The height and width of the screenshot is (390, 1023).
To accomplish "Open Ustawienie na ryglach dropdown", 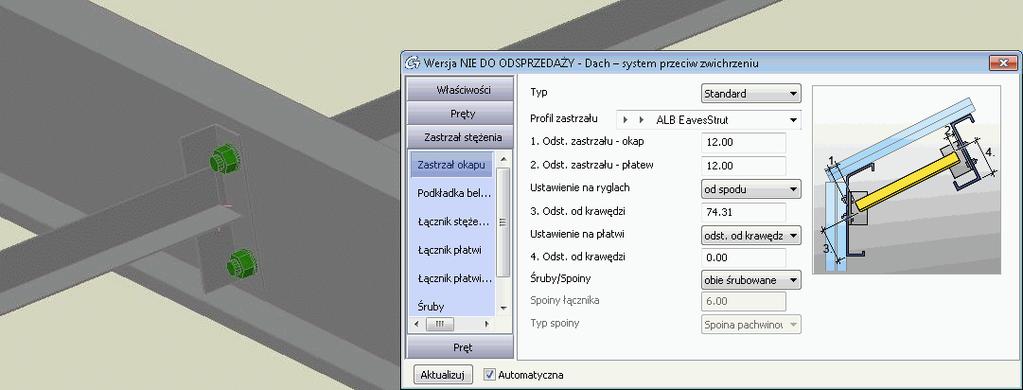I will (x=751, y=190).
